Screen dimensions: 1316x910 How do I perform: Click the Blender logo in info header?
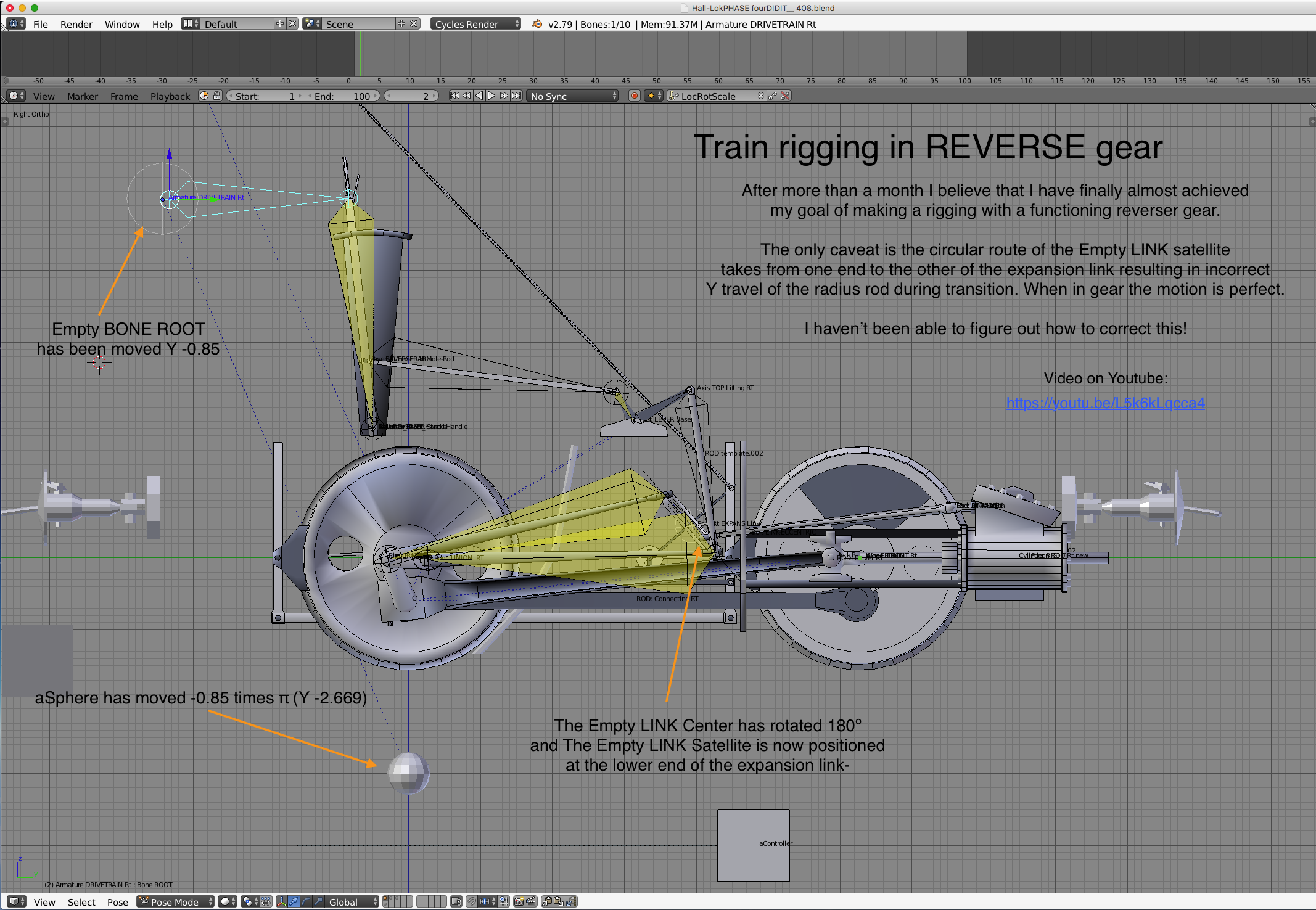[x=537, y=24]
